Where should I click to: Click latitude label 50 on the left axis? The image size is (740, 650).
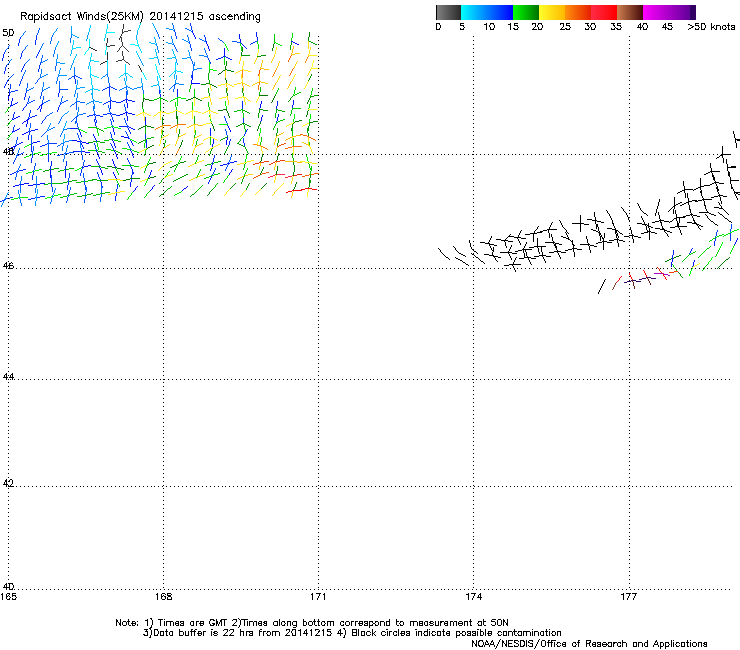(x=8, y=33)
